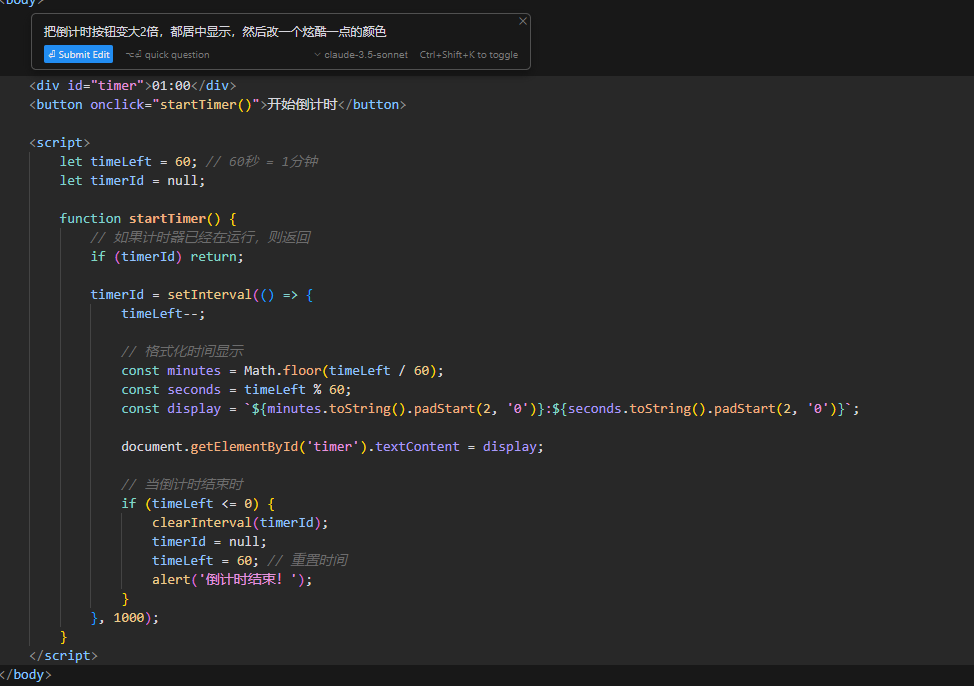Click the 'if (timeLeft <= 0)' condition
Image resolution: width=974 pixels, height=686 pixels.
pyautogui.click(x=198, y=504)
